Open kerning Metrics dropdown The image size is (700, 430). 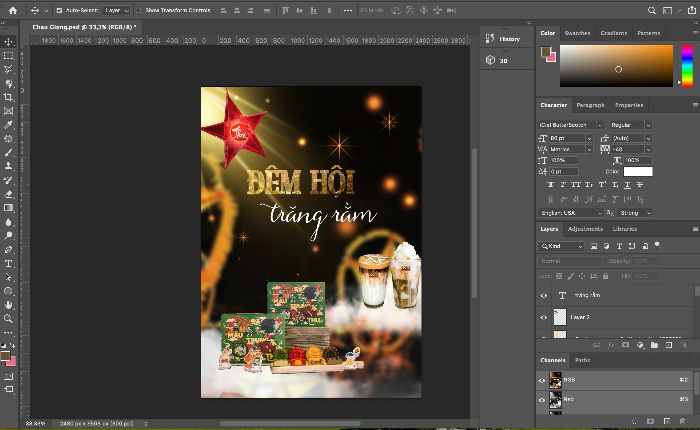pos(589,149)
